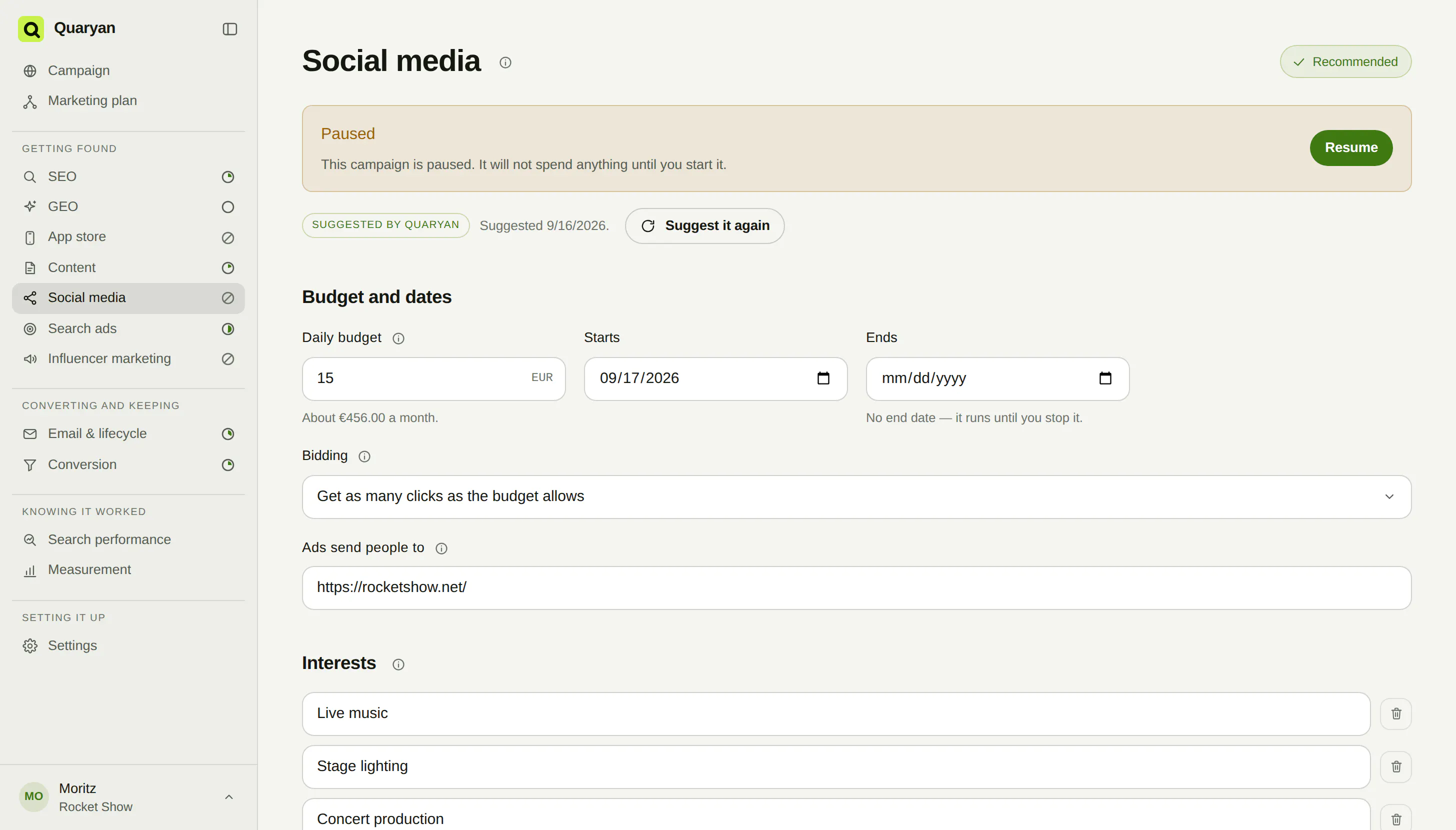
Task: Click the Ads send people to info icon
Action: pos(441,548)
